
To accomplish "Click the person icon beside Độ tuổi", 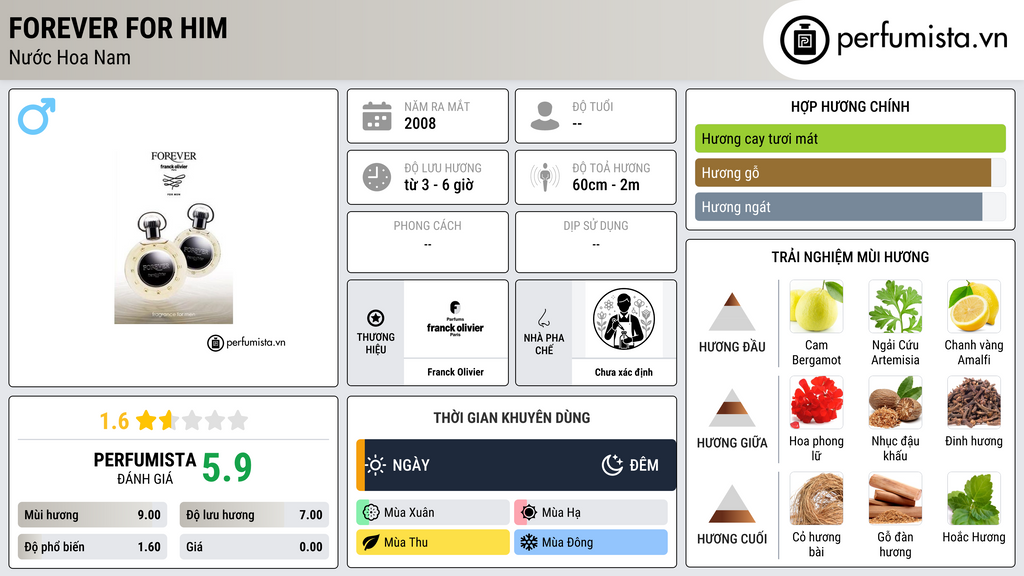I will 545,116.
